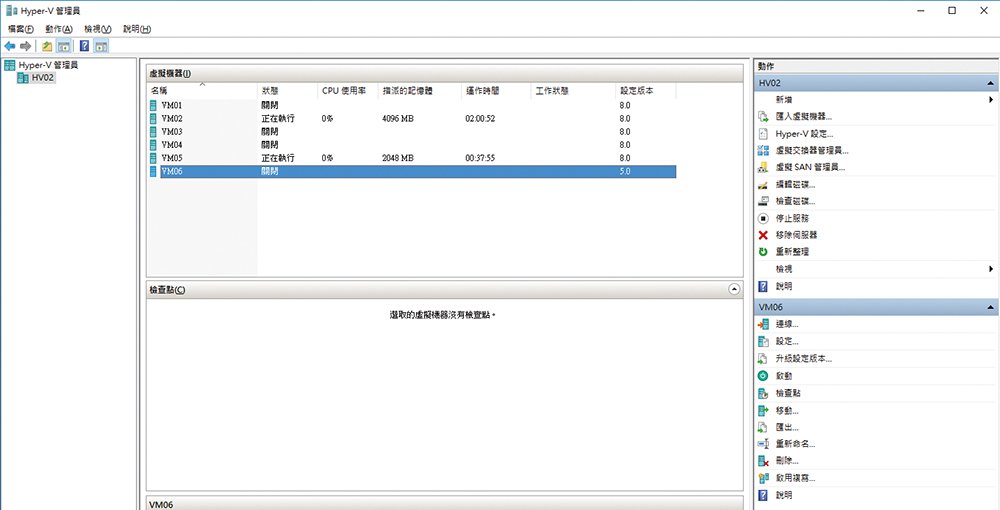Screen dimensions: 1000x510
Task: Click the VM06 Connect (連線) icon
Action: click(763, 324)
